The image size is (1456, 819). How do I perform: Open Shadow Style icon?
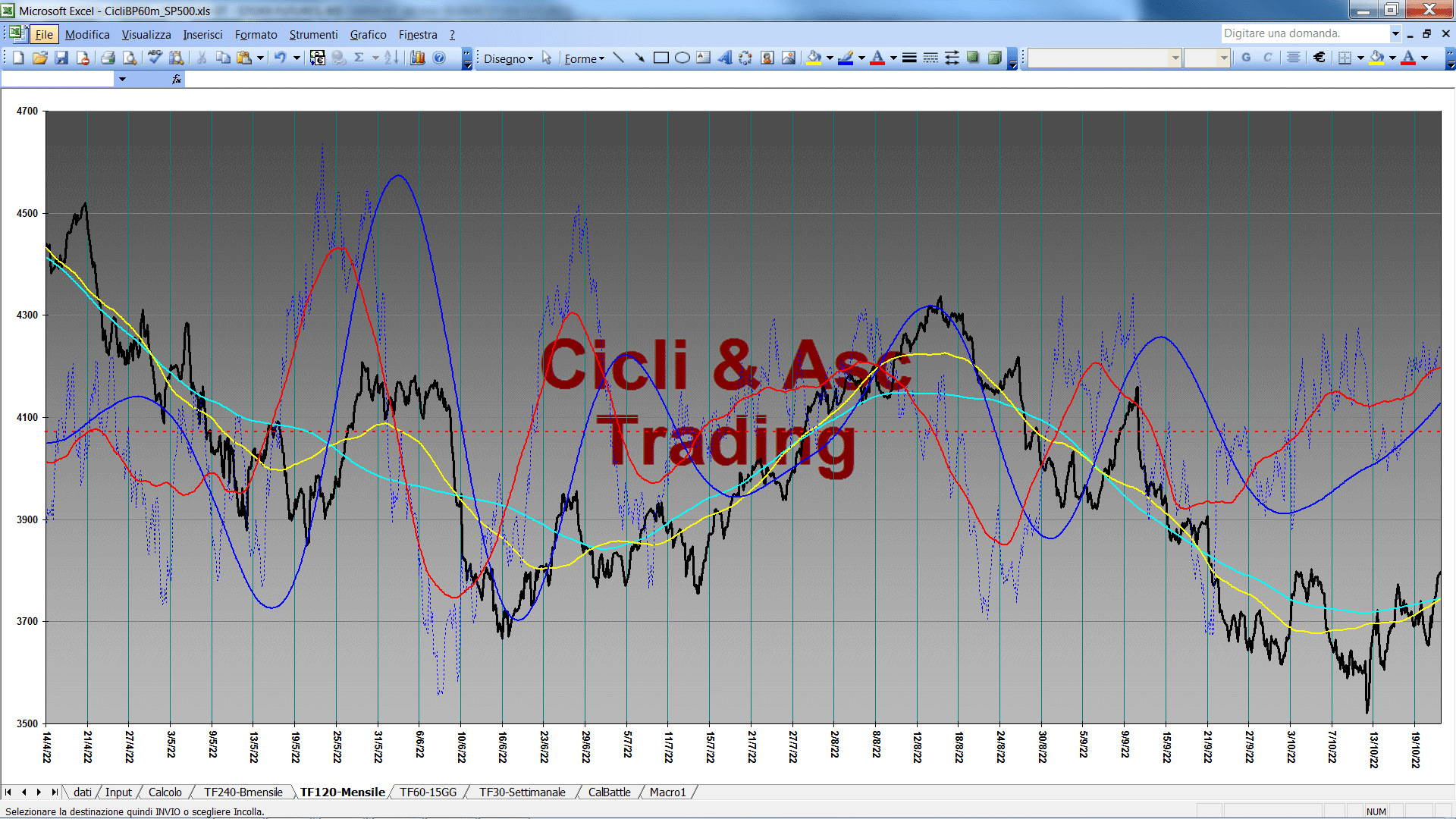[973, 58]
